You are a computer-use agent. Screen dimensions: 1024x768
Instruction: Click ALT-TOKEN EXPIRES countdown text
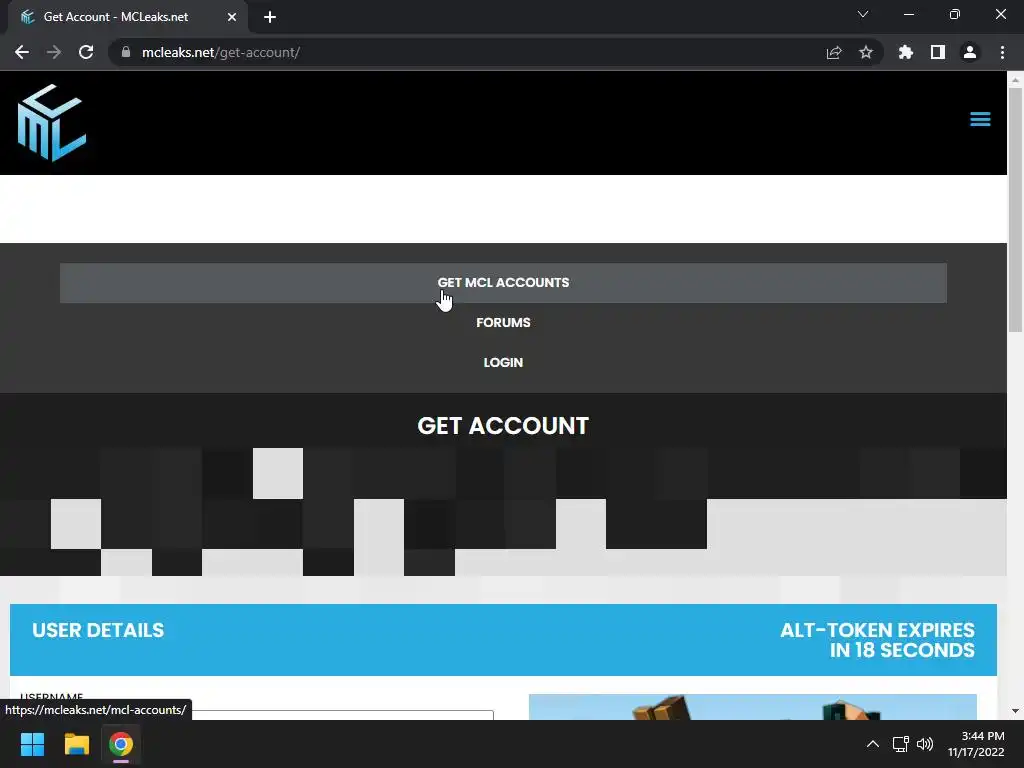tap(877, 640)
